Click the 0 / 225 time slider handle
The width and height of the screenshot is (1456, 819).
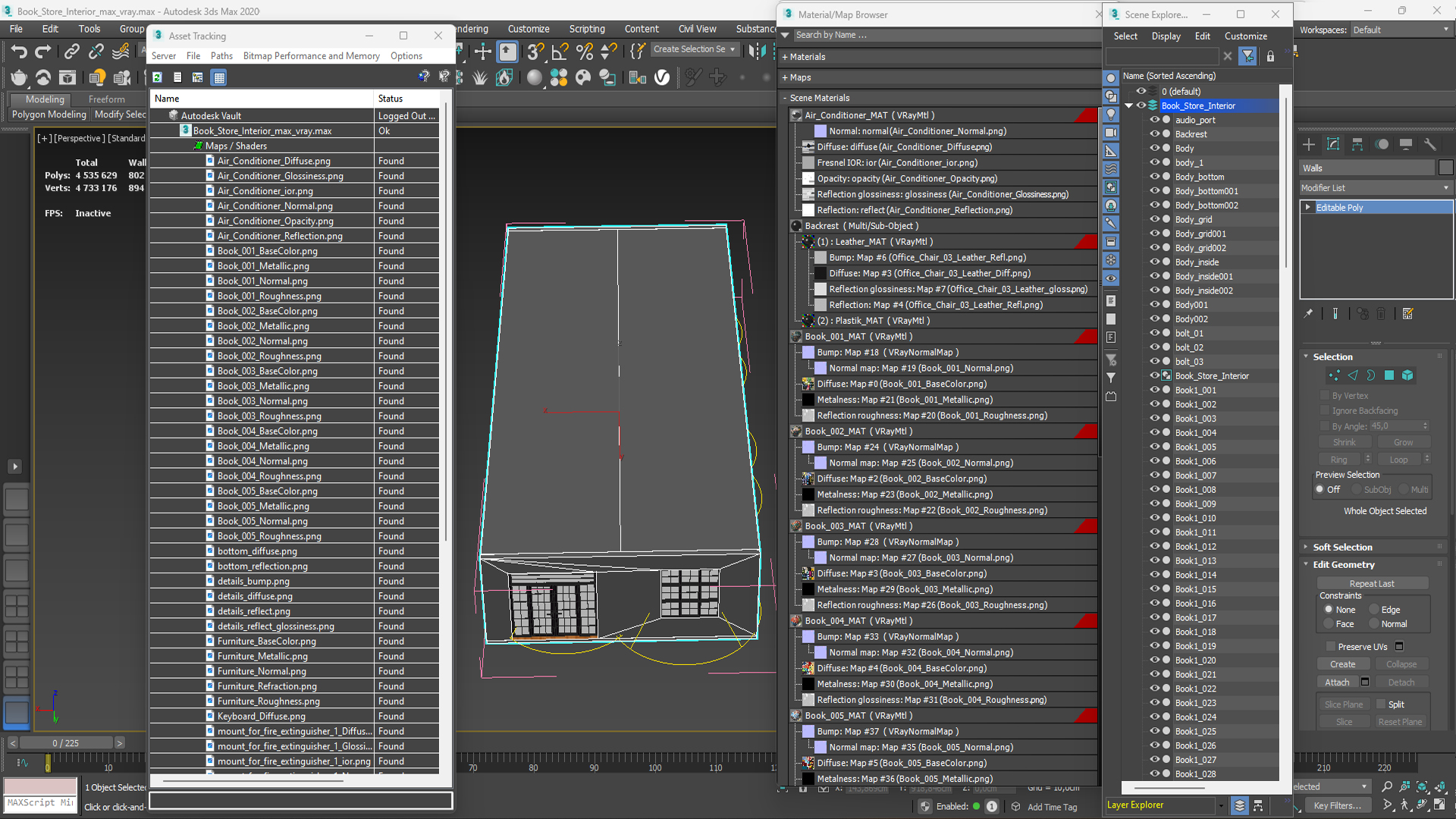pos(65,743)
